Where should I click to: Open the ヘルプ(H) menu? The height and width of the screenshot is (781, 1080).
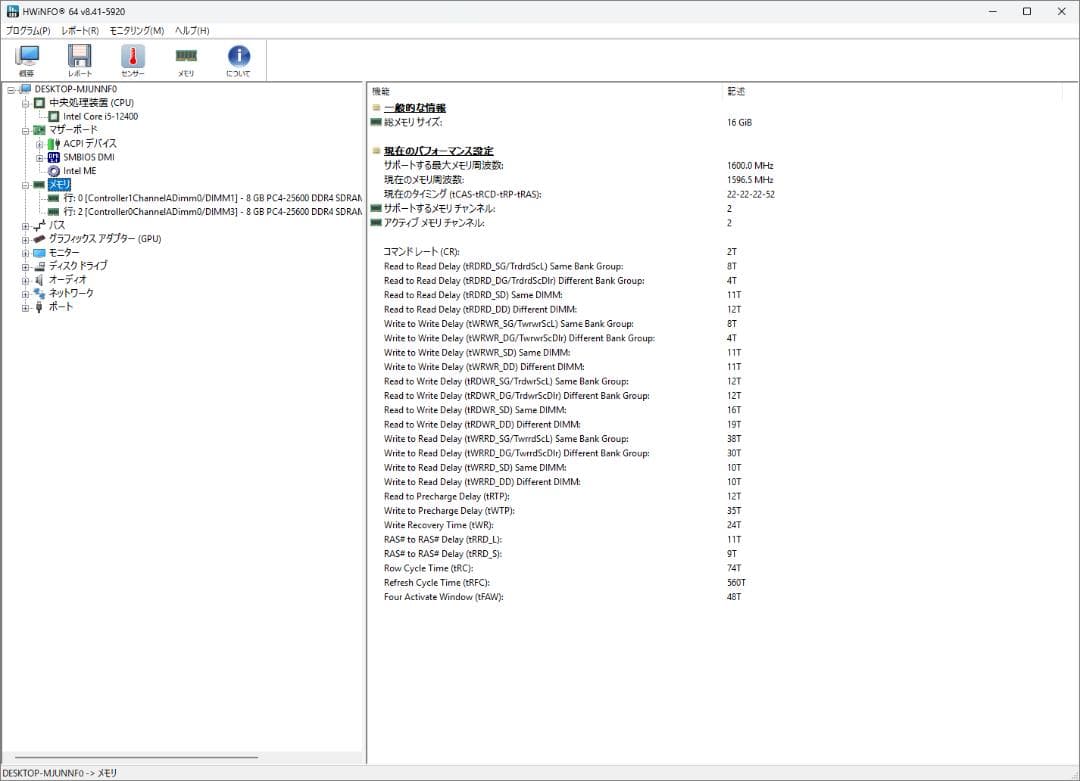tap(192, 31)
